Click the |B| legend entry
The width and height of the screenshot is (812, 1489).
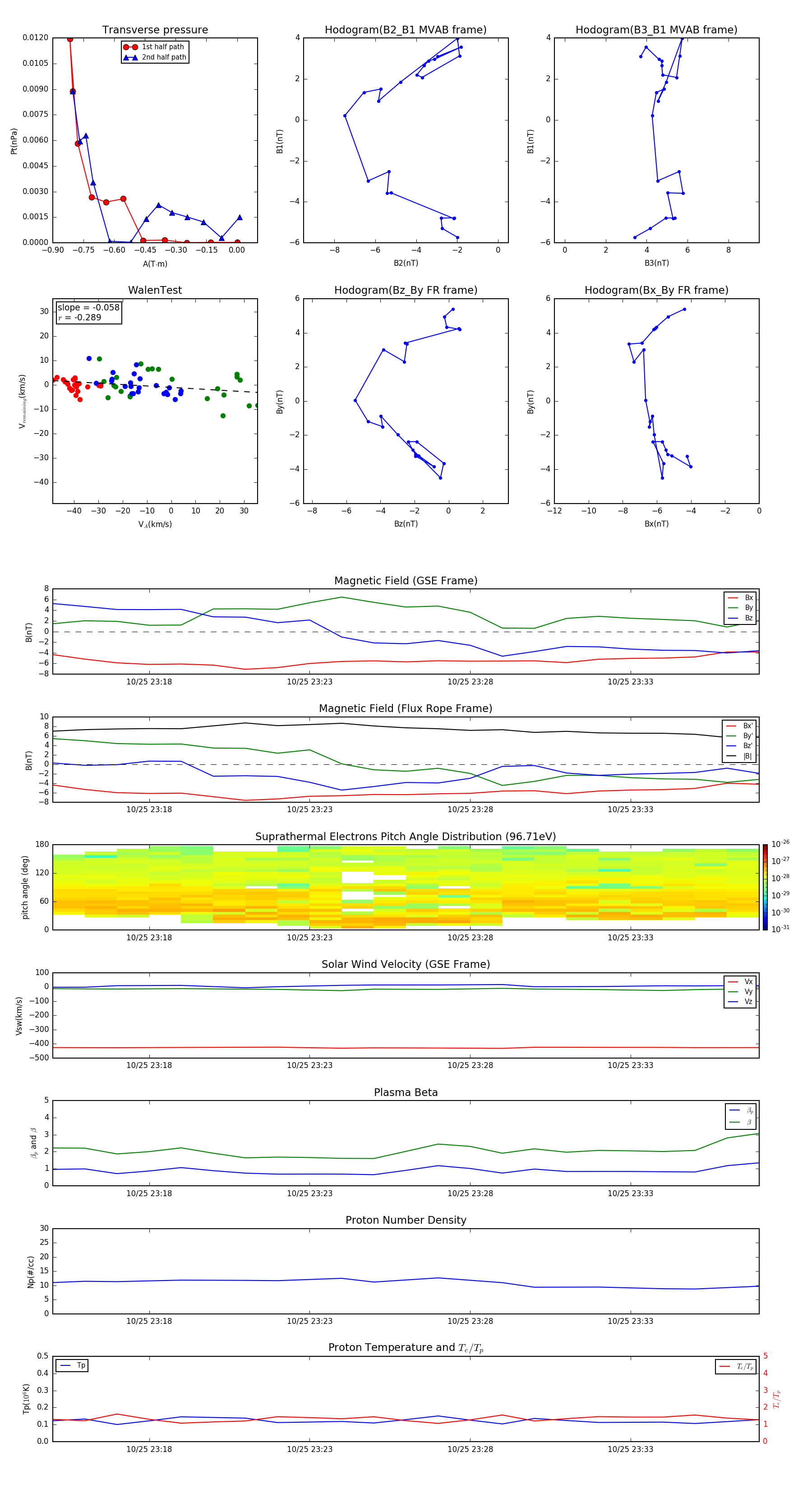[740, 756]
